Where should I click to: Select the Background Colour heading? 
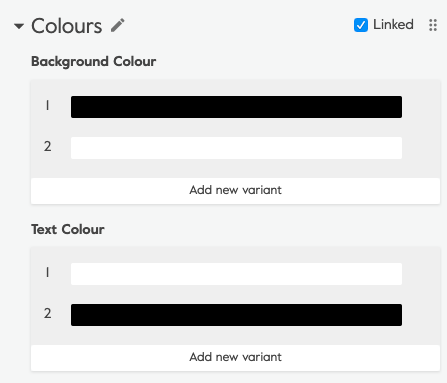(x=94, y=62)
